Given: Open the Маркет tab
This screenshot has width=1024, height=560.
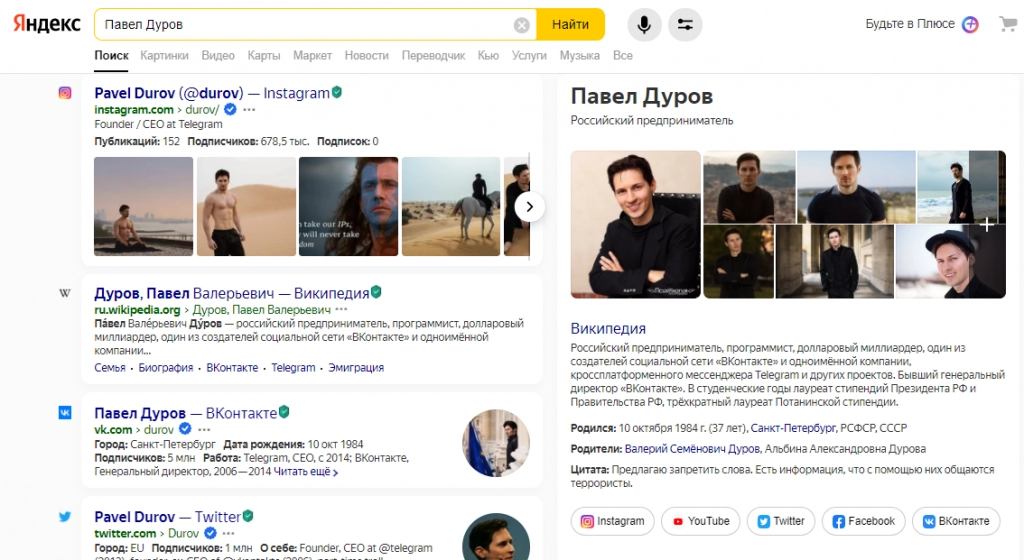Looking at the screenshot, I should click(x=312, y=55).
